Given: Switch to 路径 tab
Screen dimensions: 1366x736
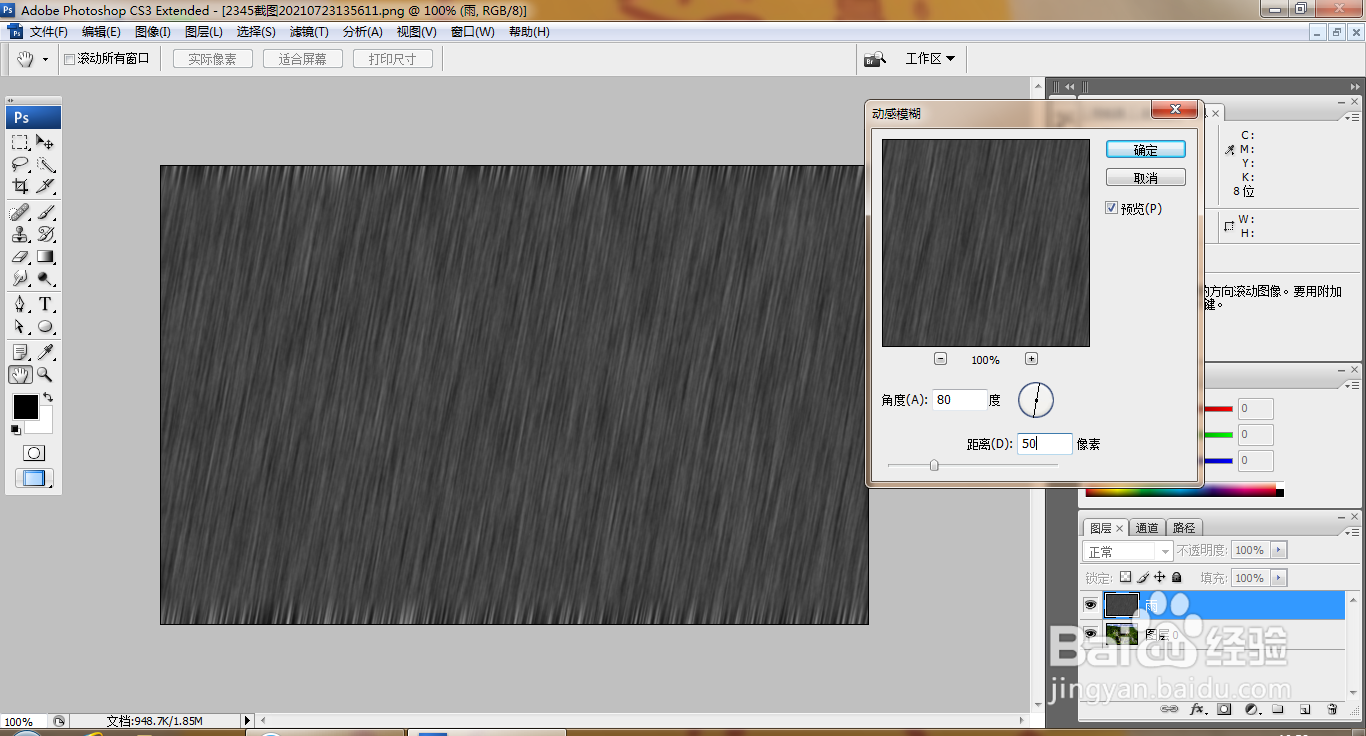Looking at the screenshot, I should (1184, 528).
